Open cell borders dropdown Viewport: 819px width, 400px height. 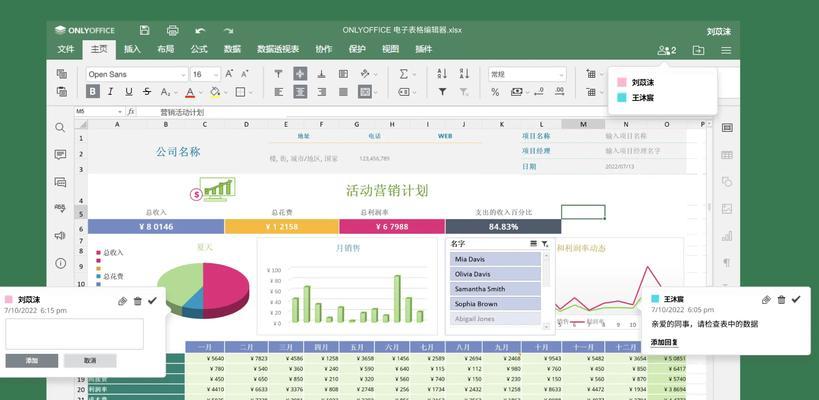243,92
